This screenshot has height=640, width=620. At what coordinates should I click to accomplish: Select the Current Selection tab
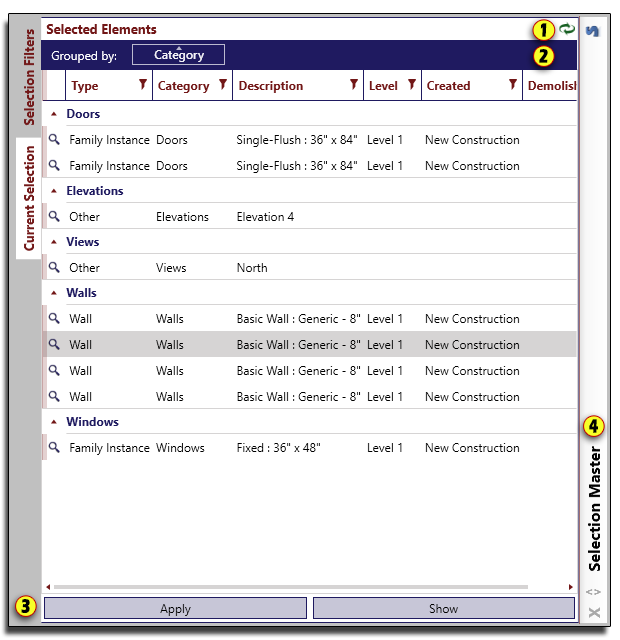[29, 198]
